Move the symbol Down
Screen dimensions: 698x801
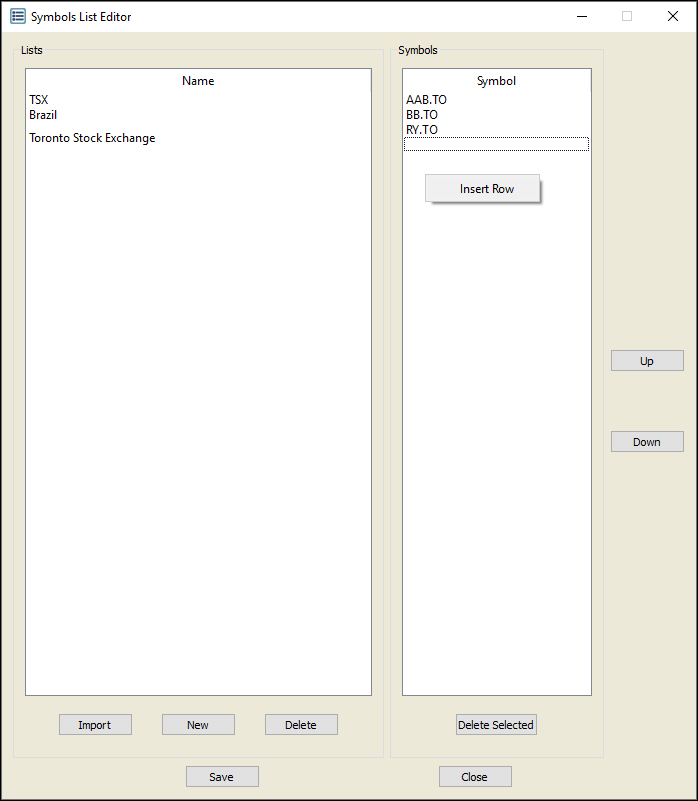pos(647,442)
